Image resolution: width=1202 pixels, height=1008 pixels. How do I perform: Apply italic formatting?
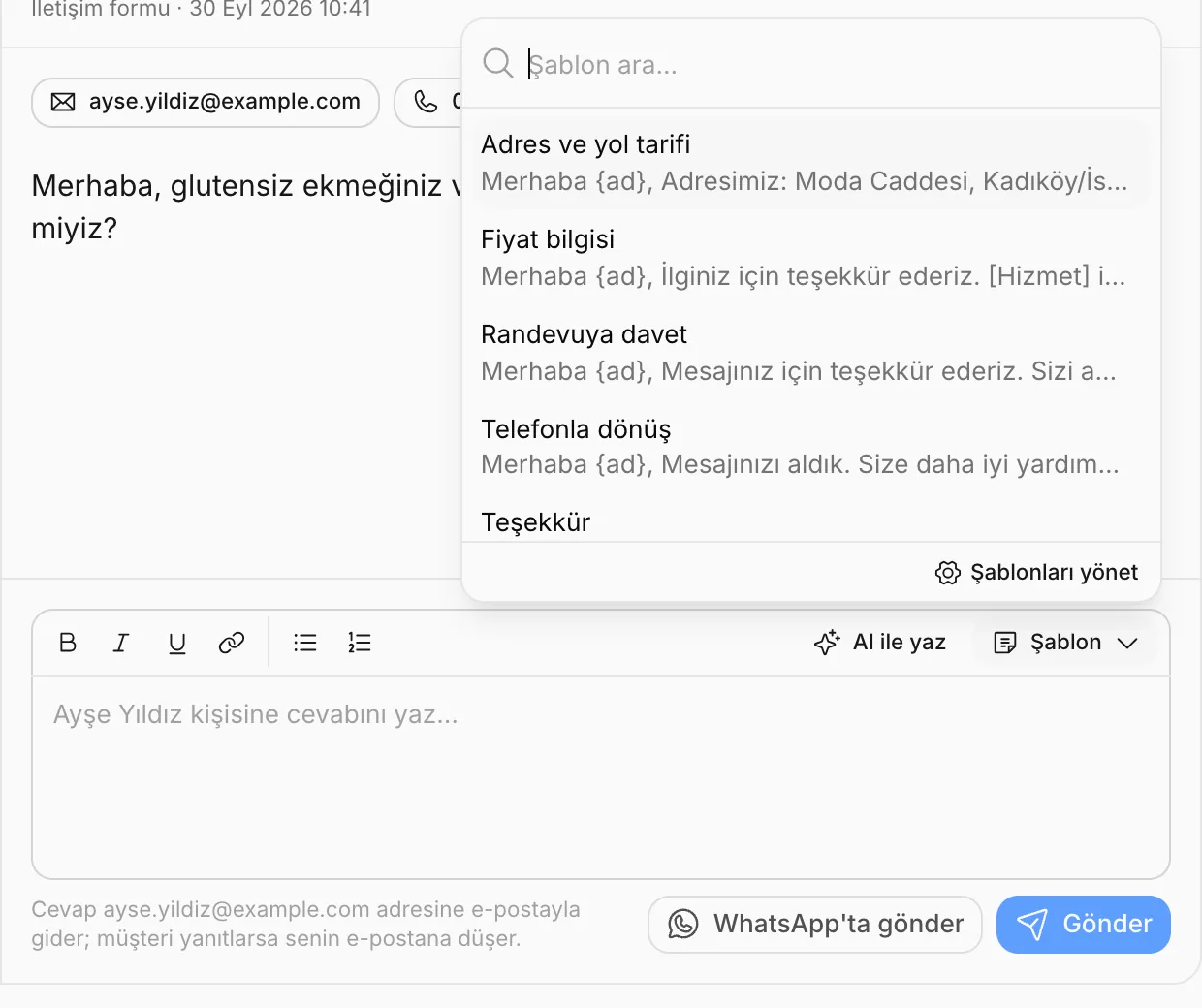click(121, 643)
